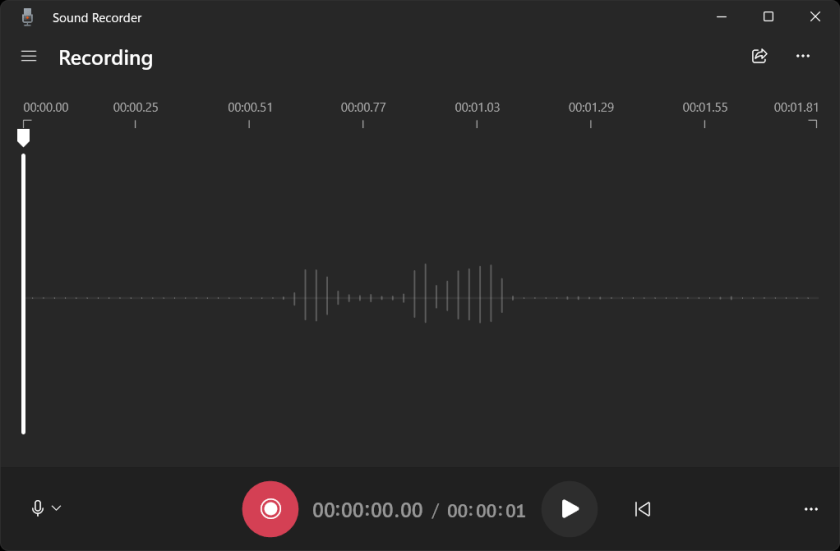Click the Recording title text
This screenshot has height=551, width=840.
click(x=105, y=58)
